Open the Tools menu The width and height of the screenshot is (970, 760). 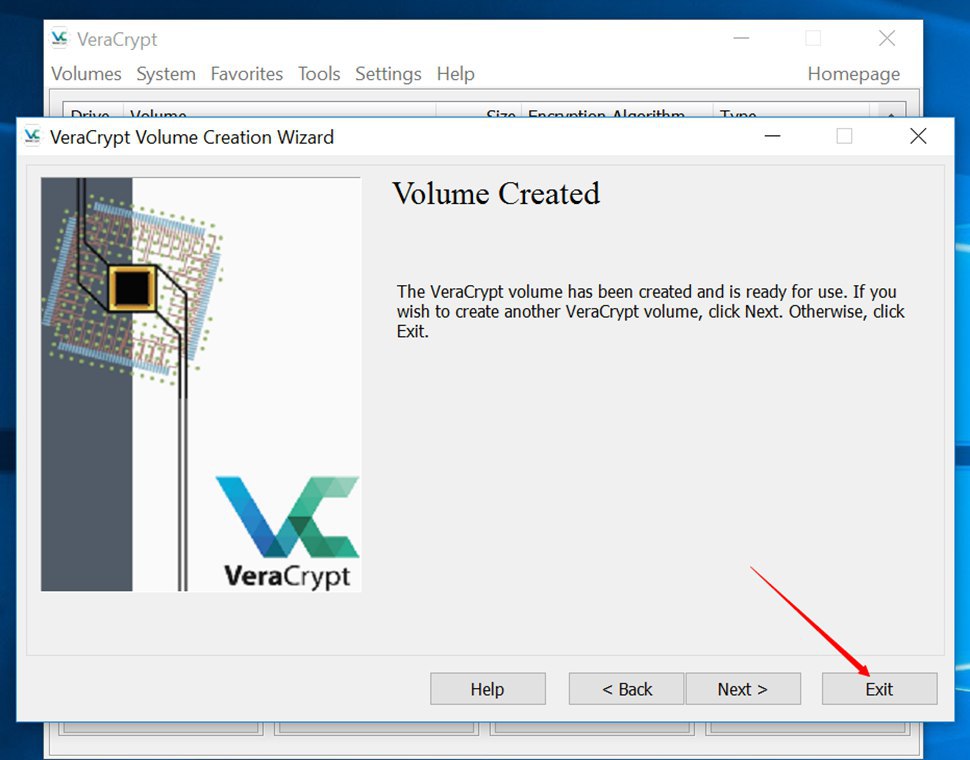pyautogui.click(x=319, y=74)
